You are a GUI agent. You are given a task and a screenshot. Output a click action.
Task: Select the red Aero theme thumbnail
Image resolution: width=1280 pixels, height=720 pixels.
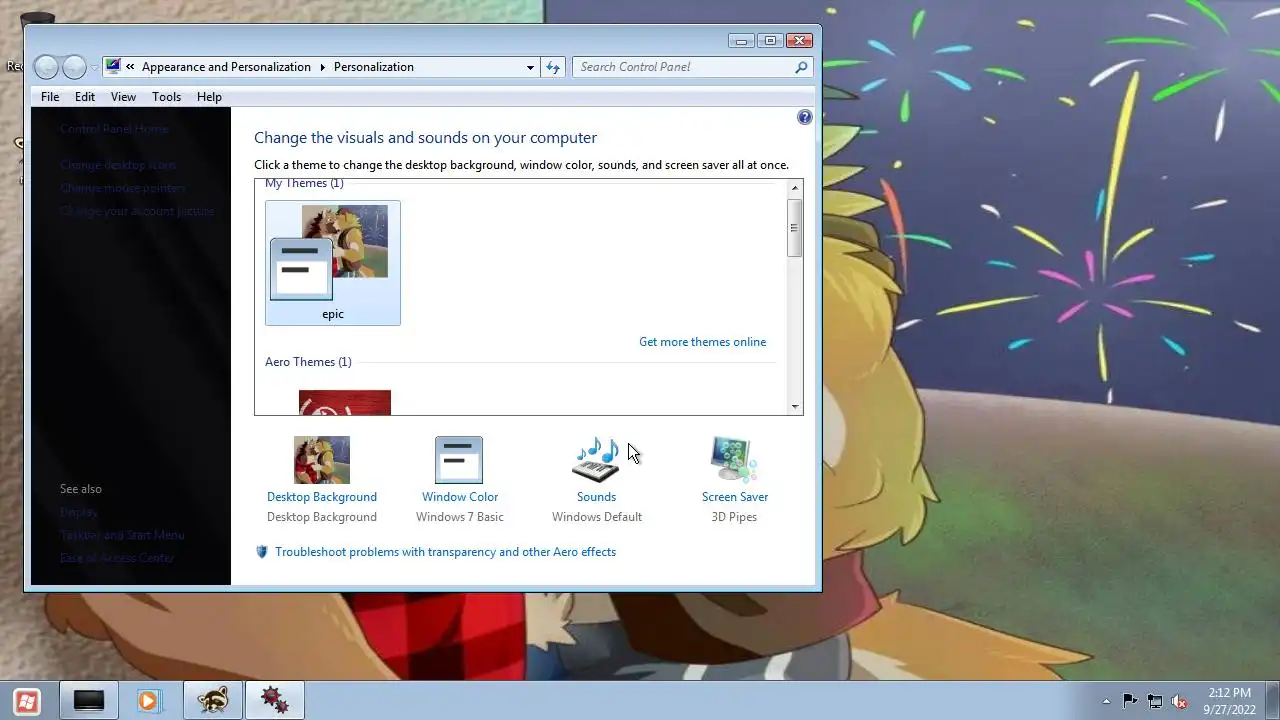click(345, 402)
